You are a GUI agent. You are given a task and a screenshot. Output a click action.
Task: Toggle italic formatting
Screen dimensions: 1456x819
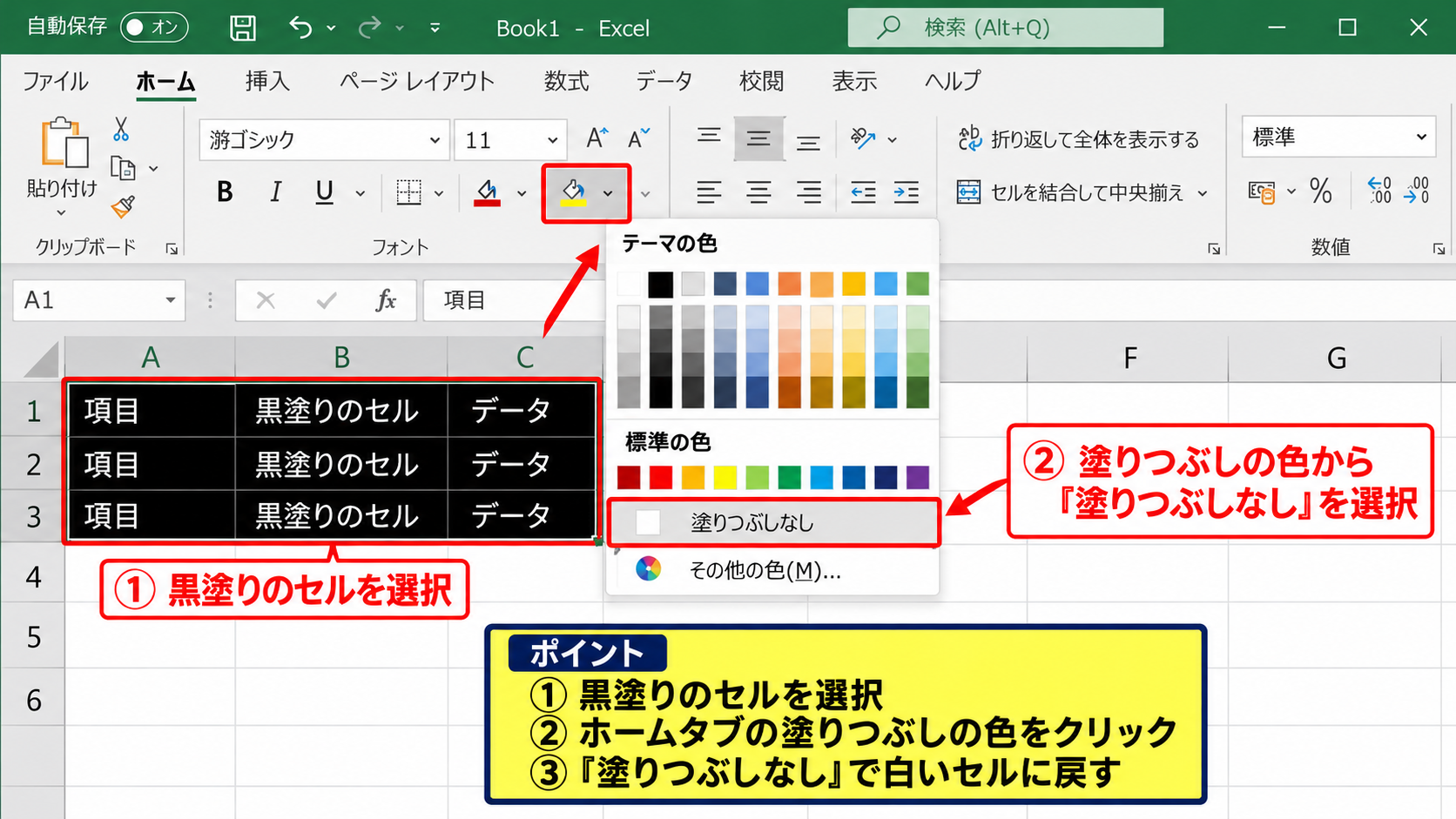click(x=275, y=192)
